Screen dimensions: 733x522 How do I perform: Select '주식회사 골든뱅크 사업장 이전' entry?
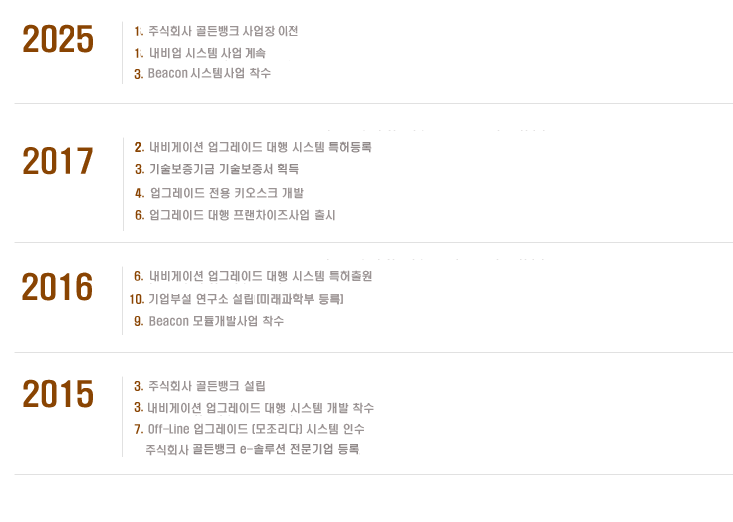pos(223,31)
